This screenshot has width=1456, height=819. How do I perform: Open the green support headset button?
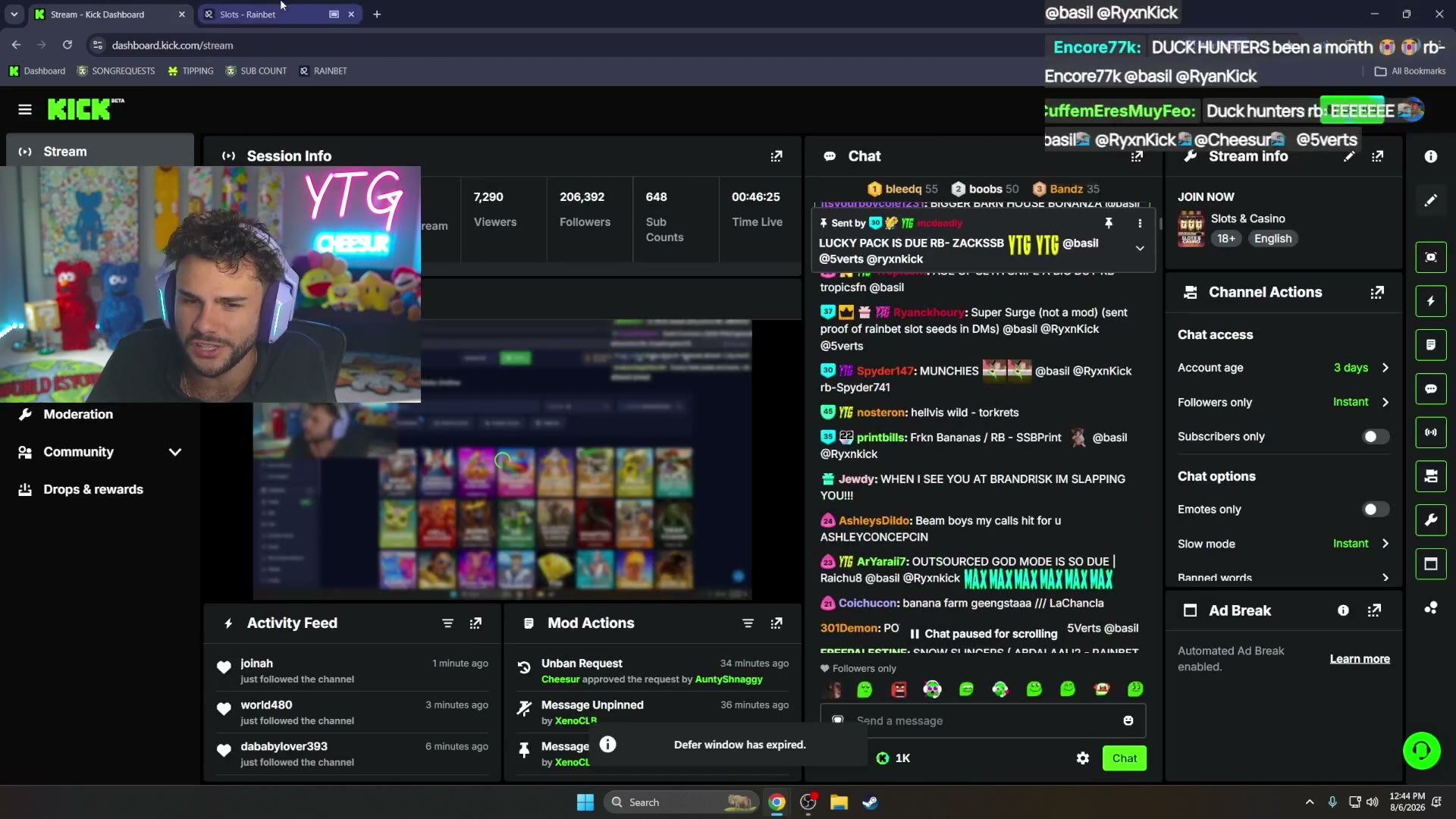tap(1422, 751)
